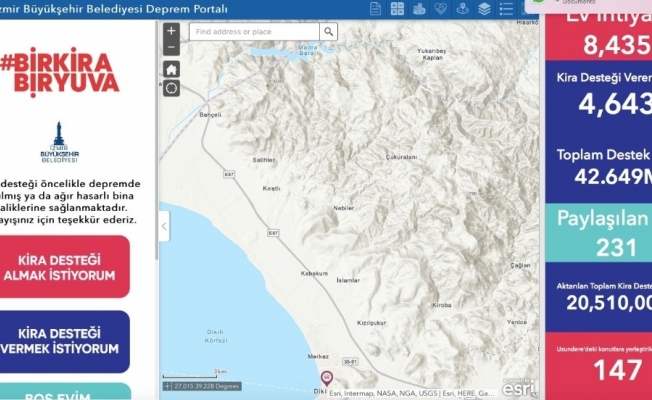Open the layers stack icon
Viewport: 652px width, 400px height.
[x=485, y=9]
